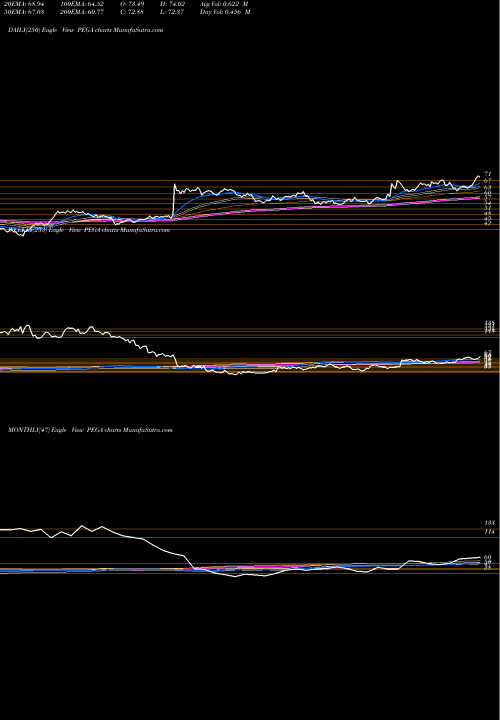Image resolution: width=500 pixels, height=720 pixels.
Task: Click the 60 price label on monthly chart
Action: pos(488,557)
